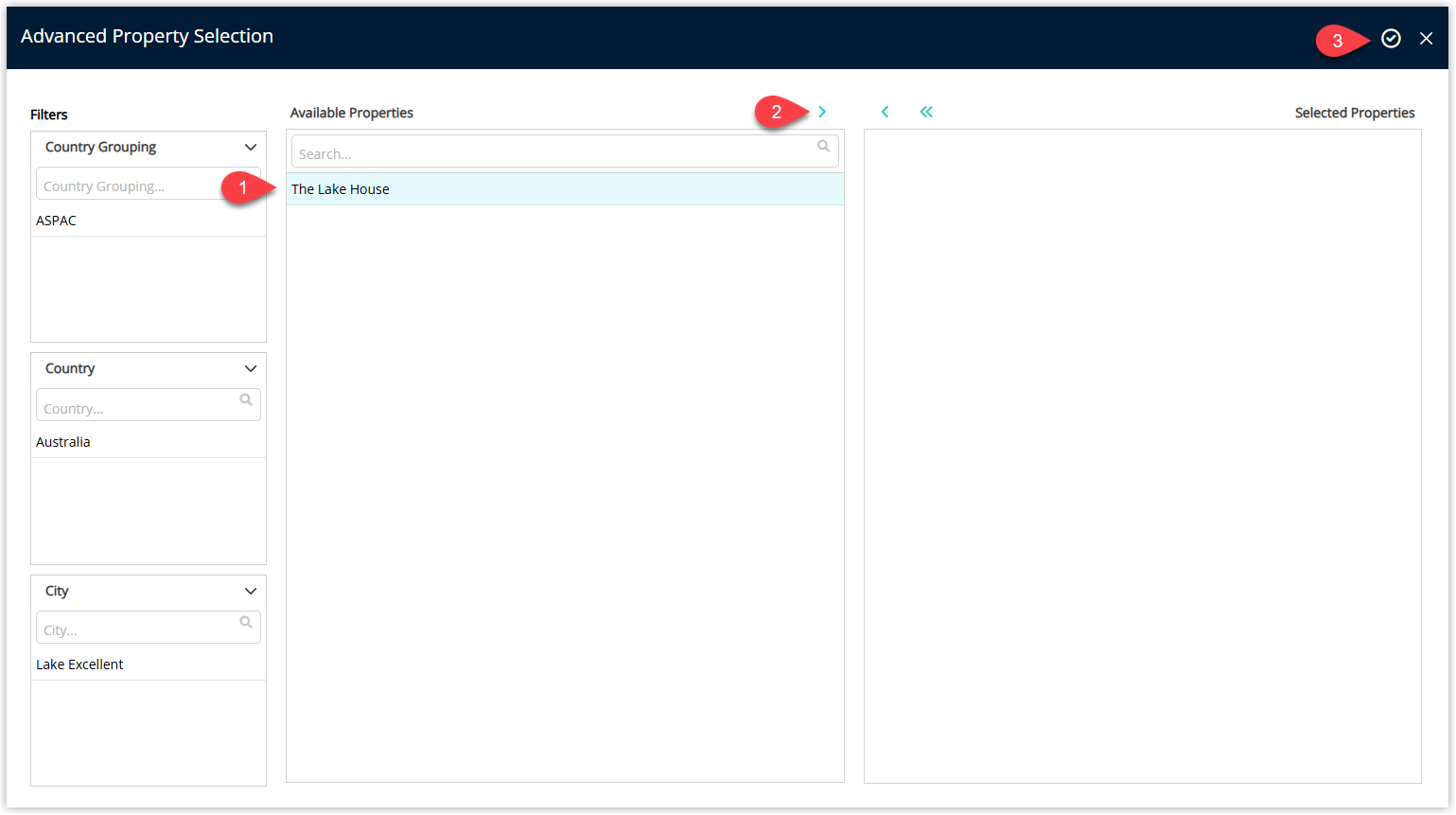Select Lake Excellent in City filter
The height and width of the screenshot is (815, 1456).
tap(149, 664)
